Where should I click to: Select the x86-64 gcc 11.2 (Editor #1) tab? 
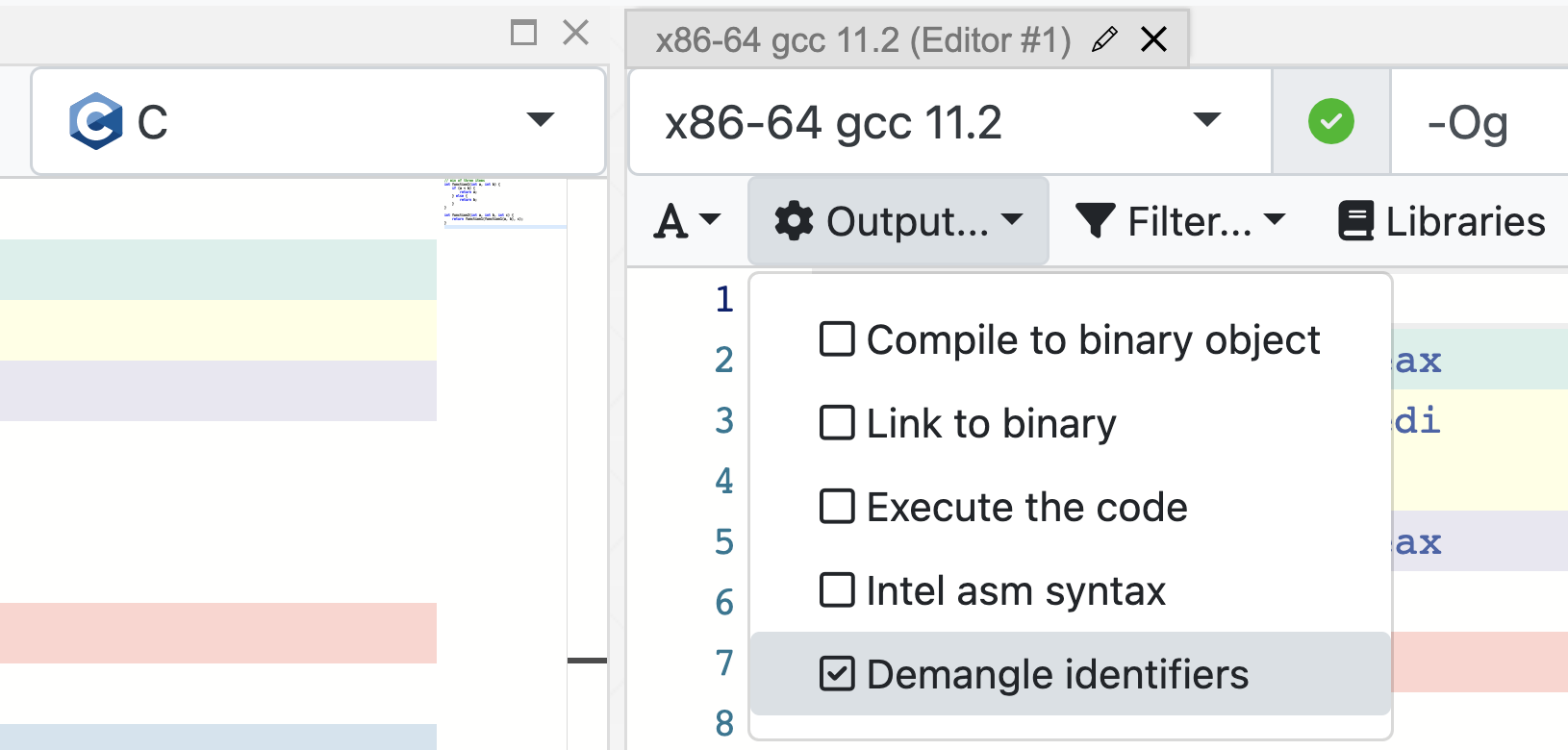pos(862,40)
